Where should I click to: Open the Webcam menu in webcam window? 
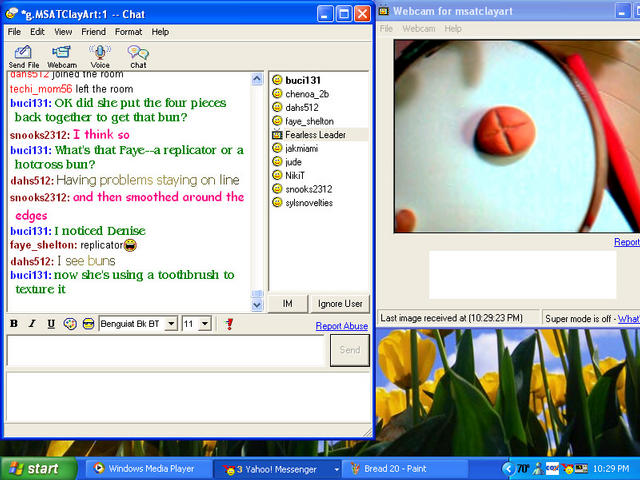point(419,29)
